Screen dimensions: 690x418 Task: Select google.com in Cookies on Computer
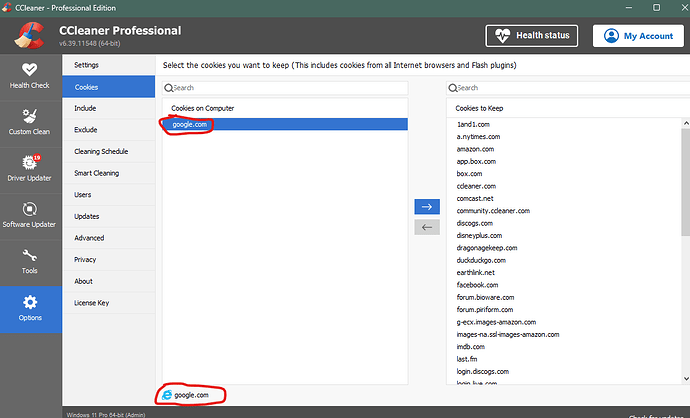pyautogui.click(x=285, y=124)
